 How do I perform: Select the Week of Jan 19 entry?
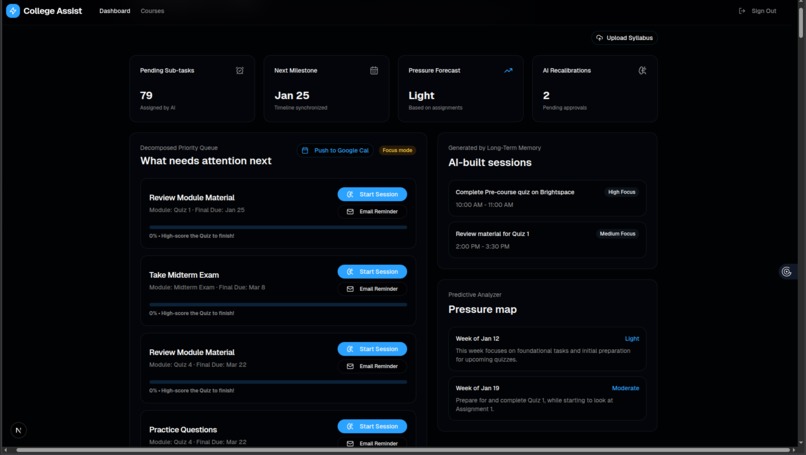click(547, 399)
